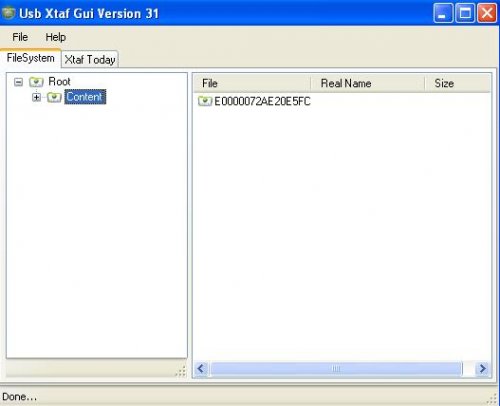Viewport: 500px width, 406px height.
Task: Close the Usb Xtaf Gui window
Action: pyautogui.click(x=487, y=13)
